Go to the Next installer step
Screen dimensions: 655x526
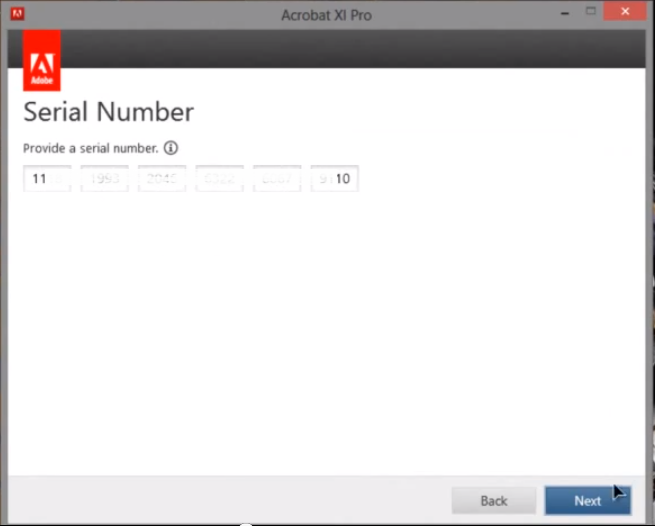[588, 501]
